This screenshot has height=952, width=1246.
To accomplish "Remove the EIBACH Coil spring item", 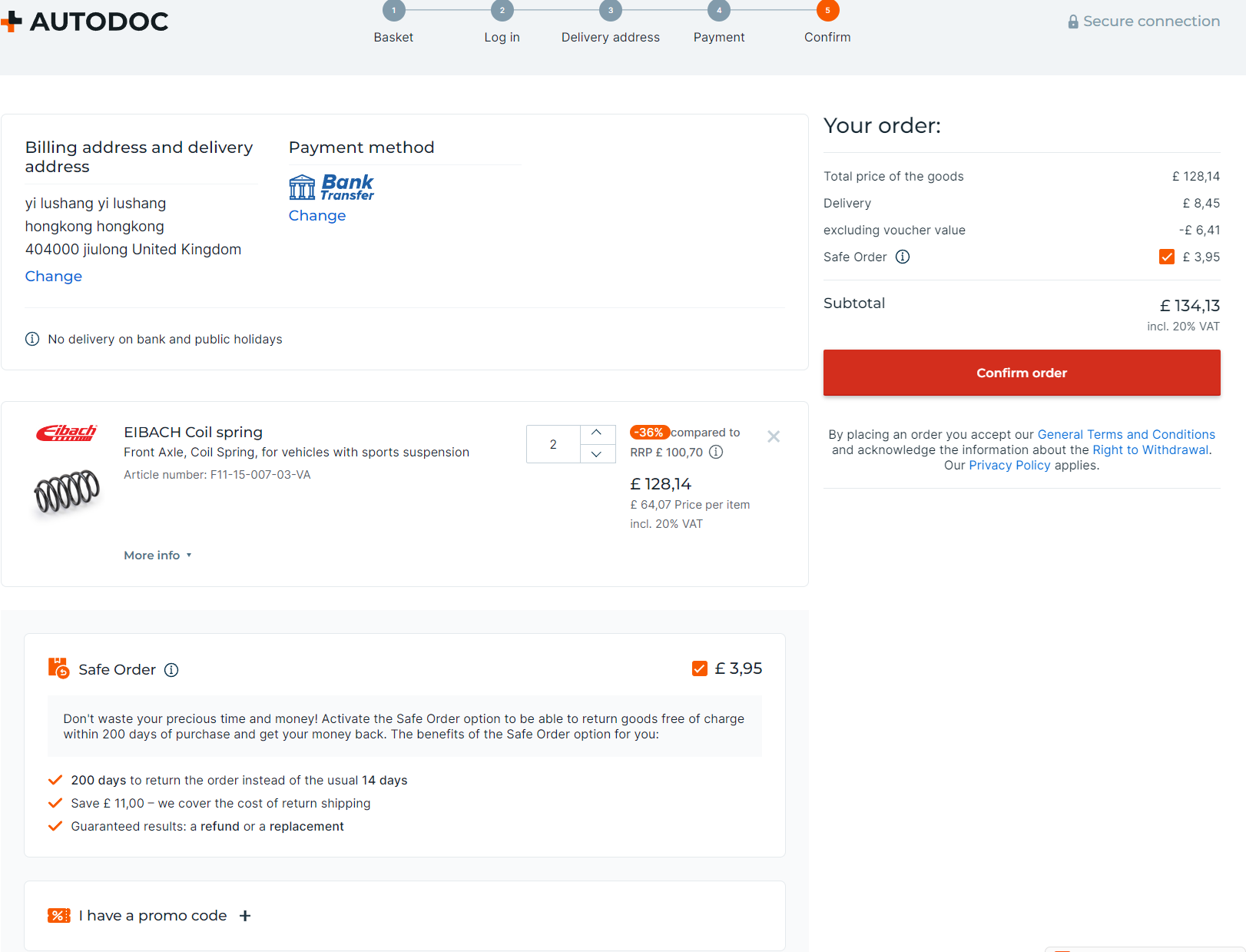I will [x=774, y=436].
